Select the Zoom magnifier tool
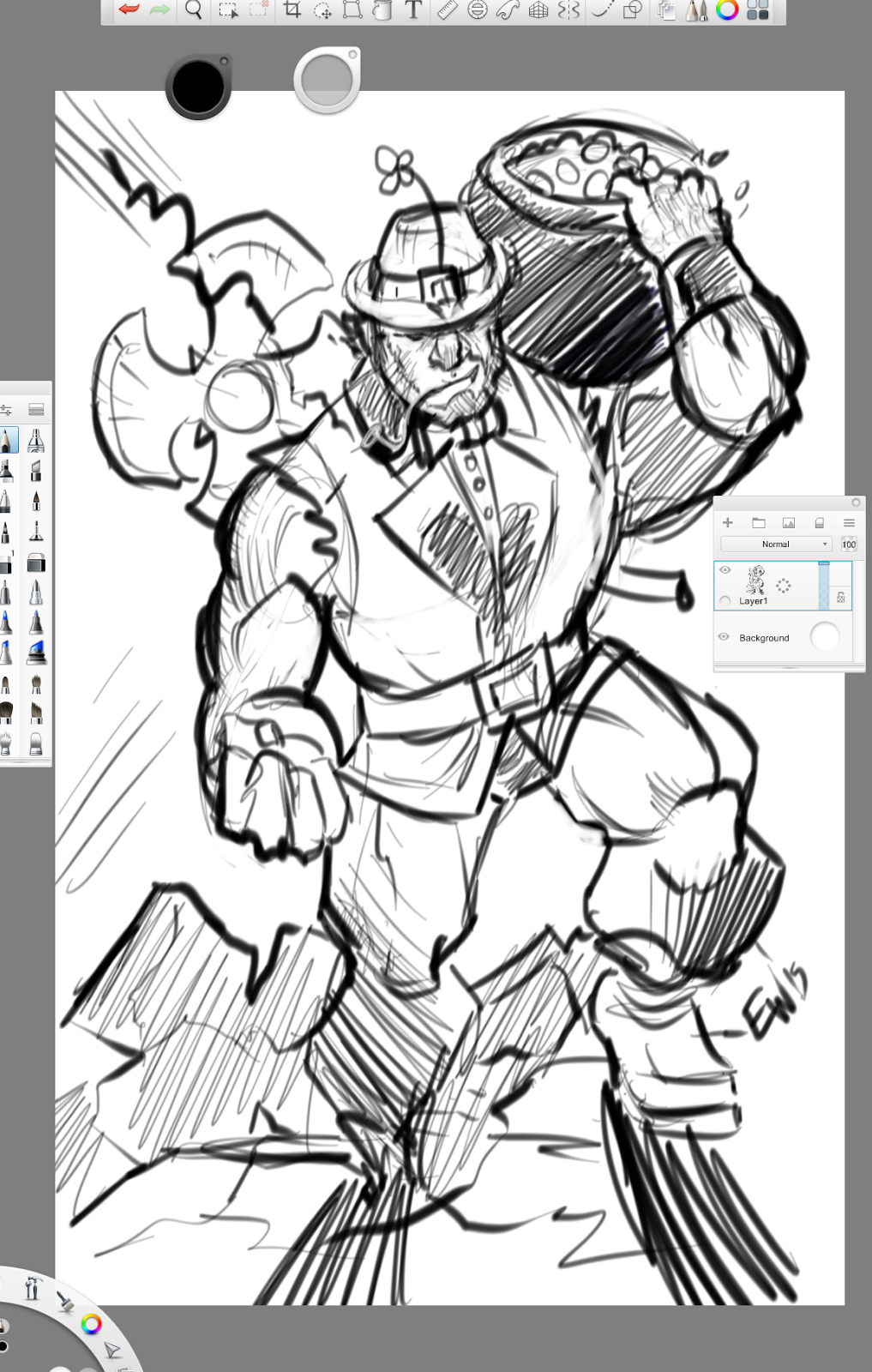The height and width of the screenshot is (1372, 872). coord(195,10)
